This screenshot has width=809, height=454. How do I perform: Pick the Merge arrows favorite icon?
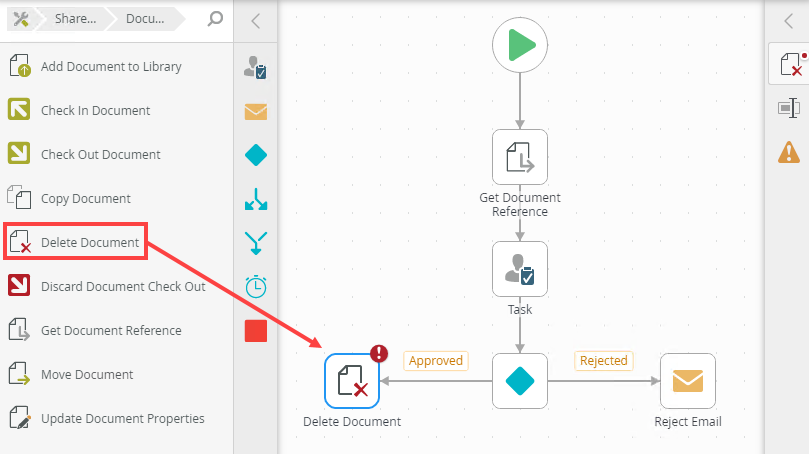(255, 243)
